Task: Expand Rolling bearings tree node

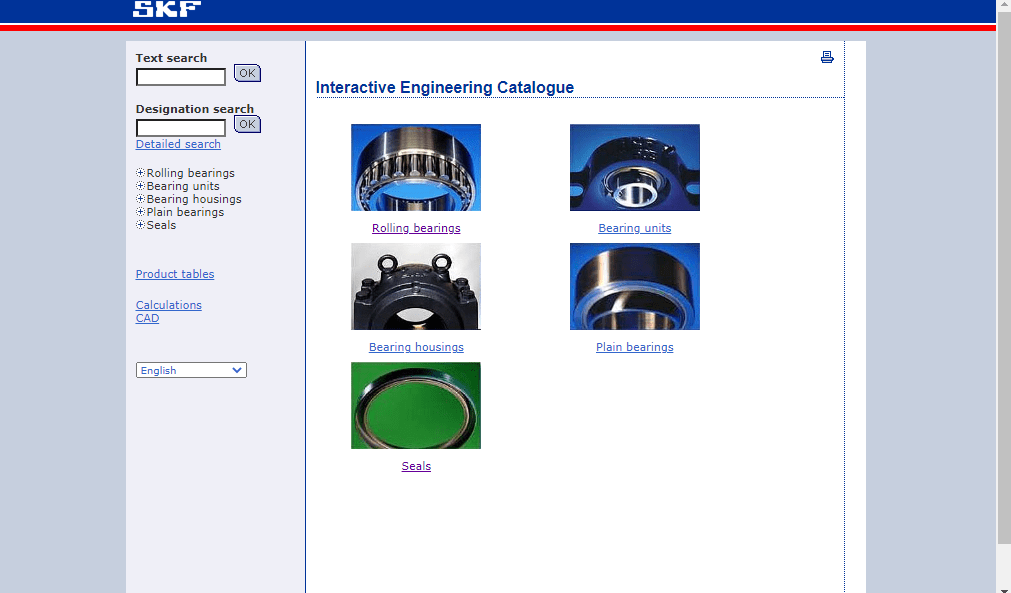Action: click(141, 173)
